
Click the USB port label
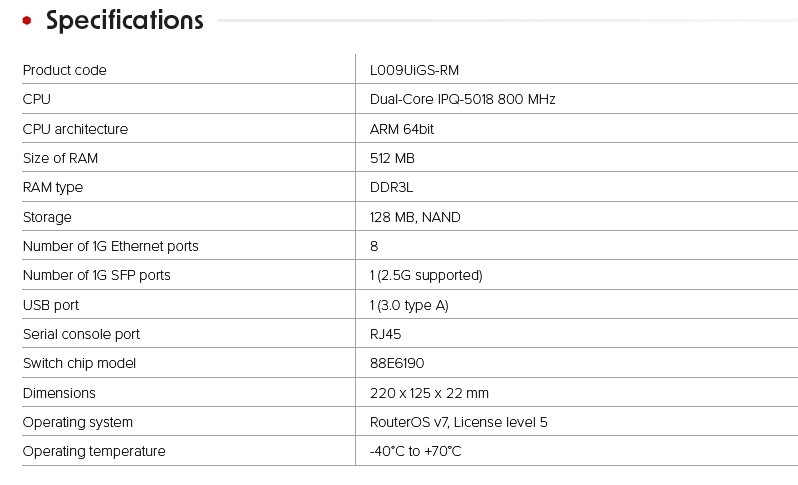(50, 305)
